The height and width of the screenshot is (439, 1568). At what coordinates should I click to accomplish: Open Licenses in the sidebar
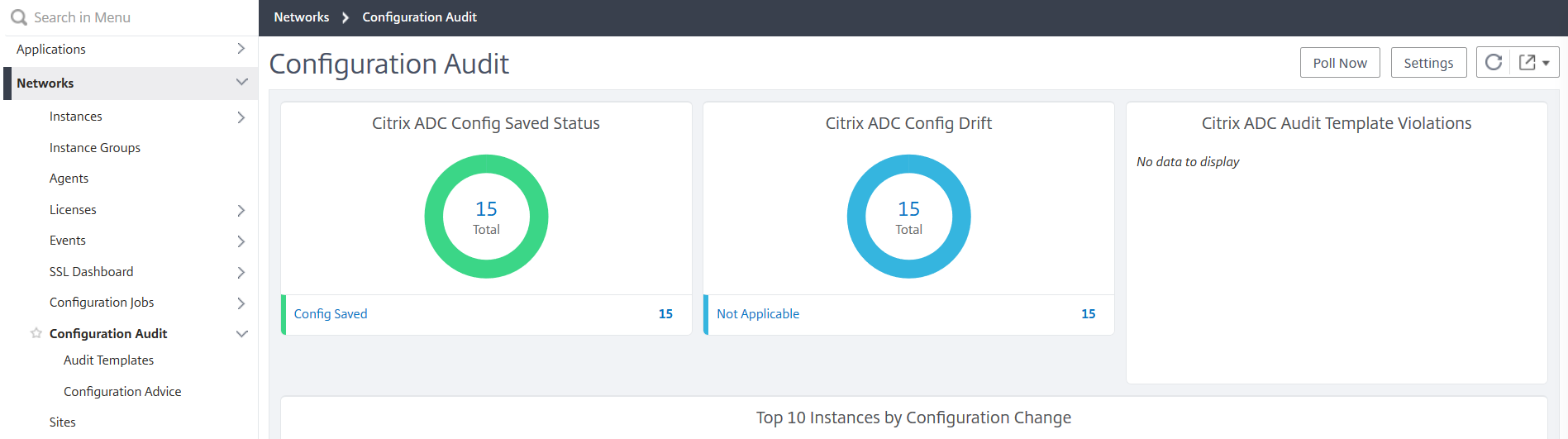pos(73,210)
